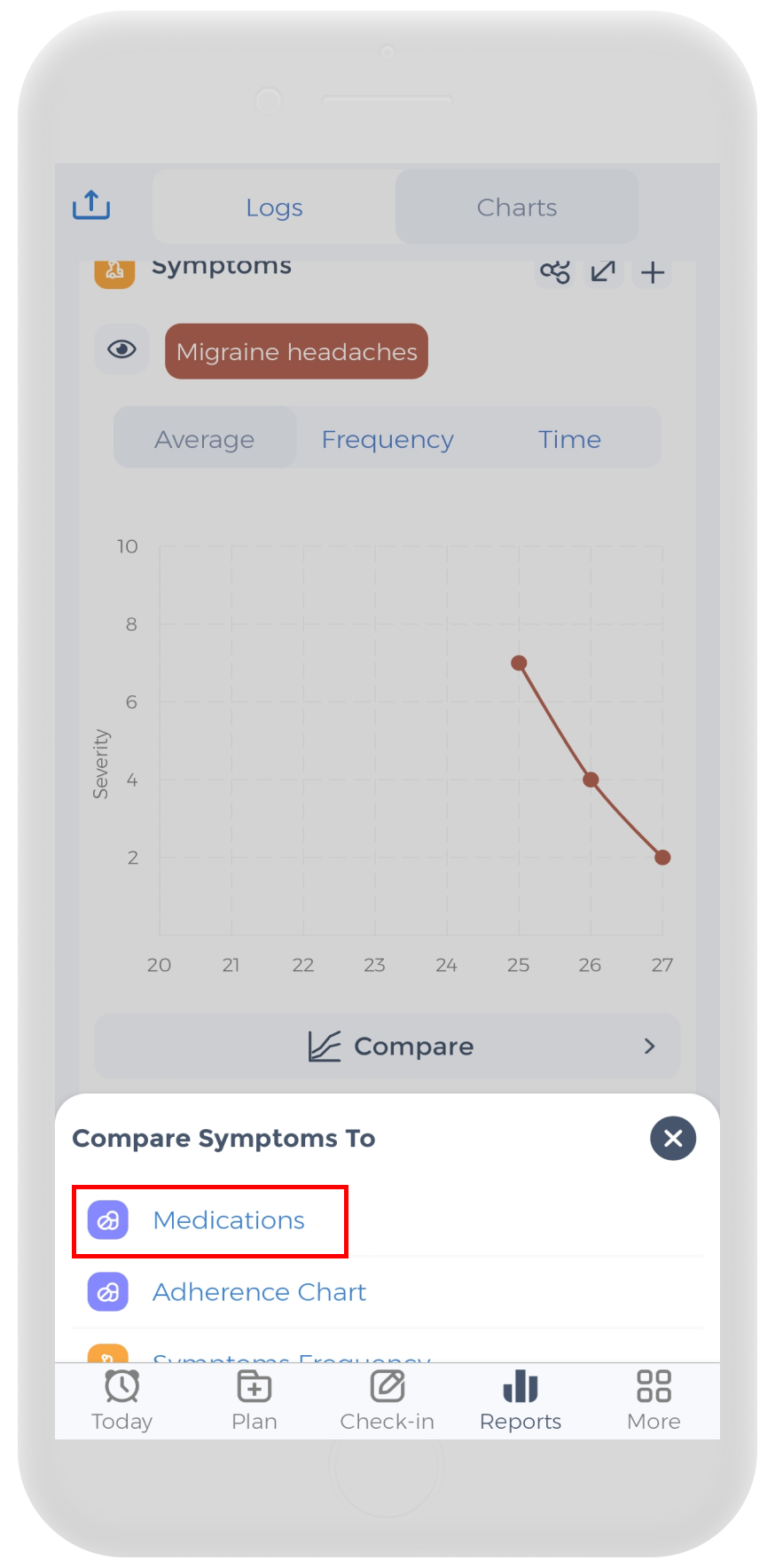Switch chart to Frequency view
The width and height of the screenshot is (775, 1568).
point(387,439)
